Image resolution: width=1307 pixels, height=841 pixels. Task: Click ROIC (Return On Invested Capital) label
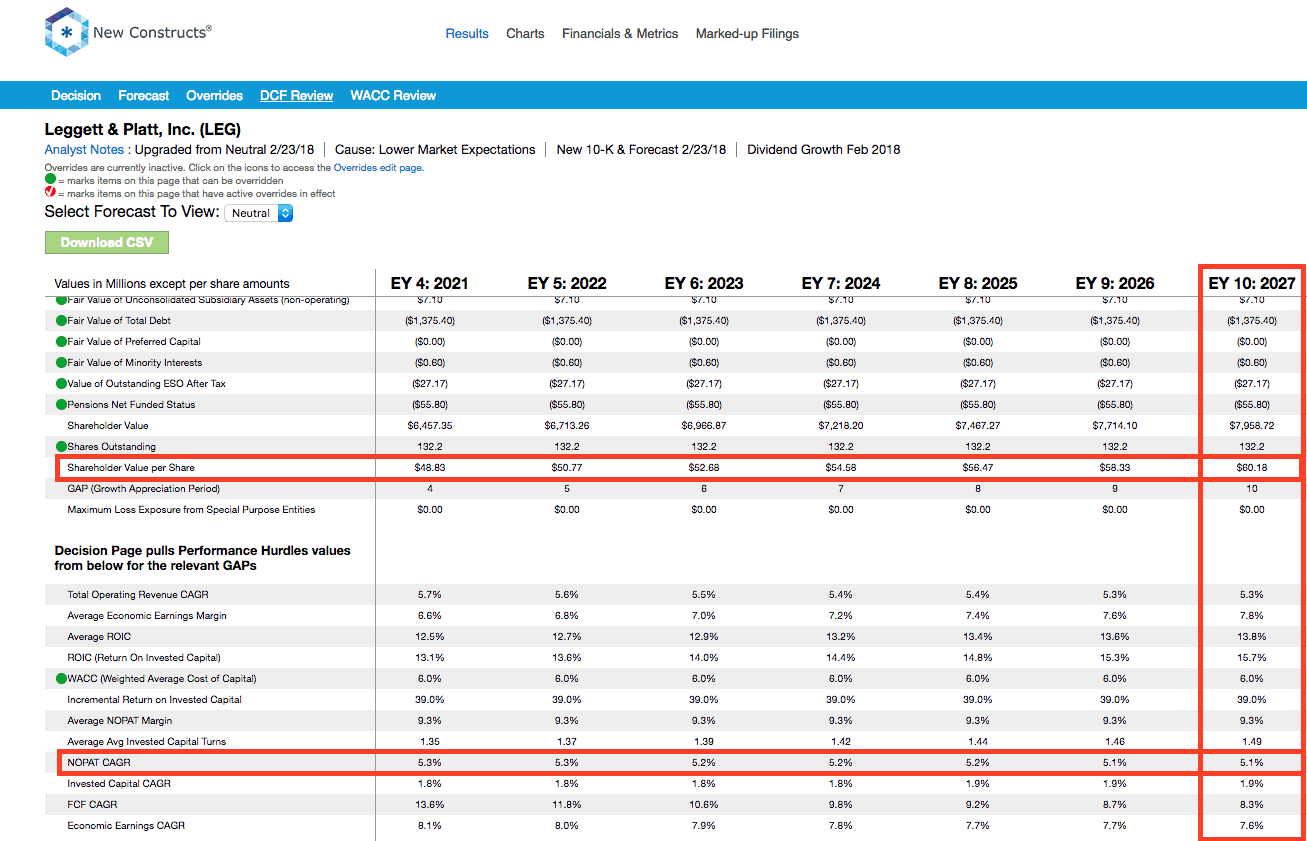[144, 658]
